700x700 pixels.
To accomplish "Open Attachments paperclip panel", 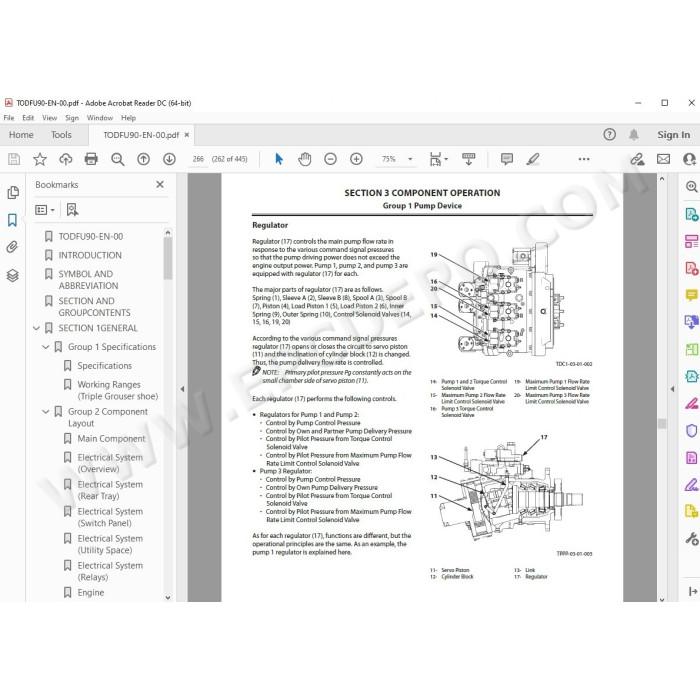I will tap(12, 247).
